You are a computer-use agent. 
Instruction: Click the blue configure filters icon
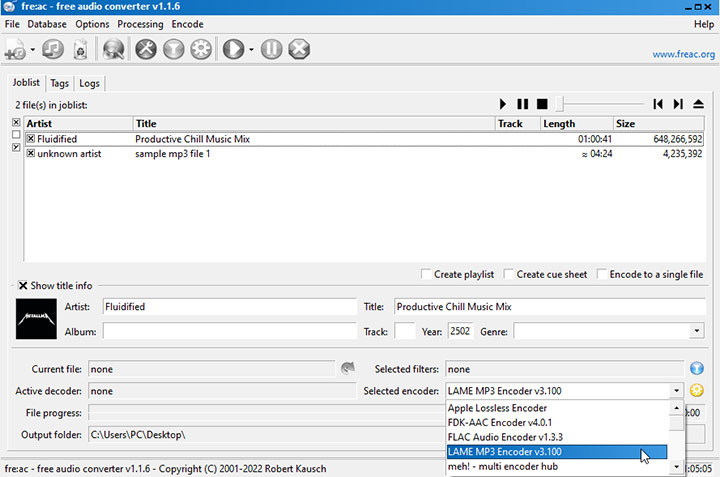[x=697, y=368]
